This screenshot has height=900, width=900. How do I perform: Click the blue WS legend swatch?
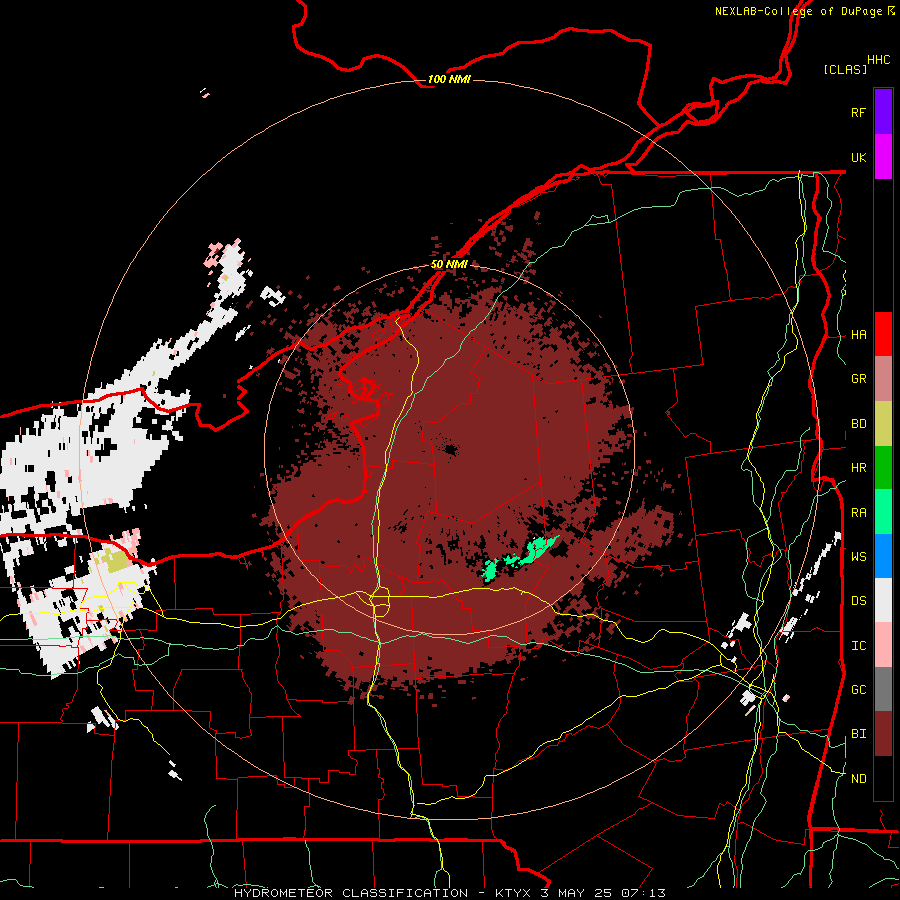(883, 556)
